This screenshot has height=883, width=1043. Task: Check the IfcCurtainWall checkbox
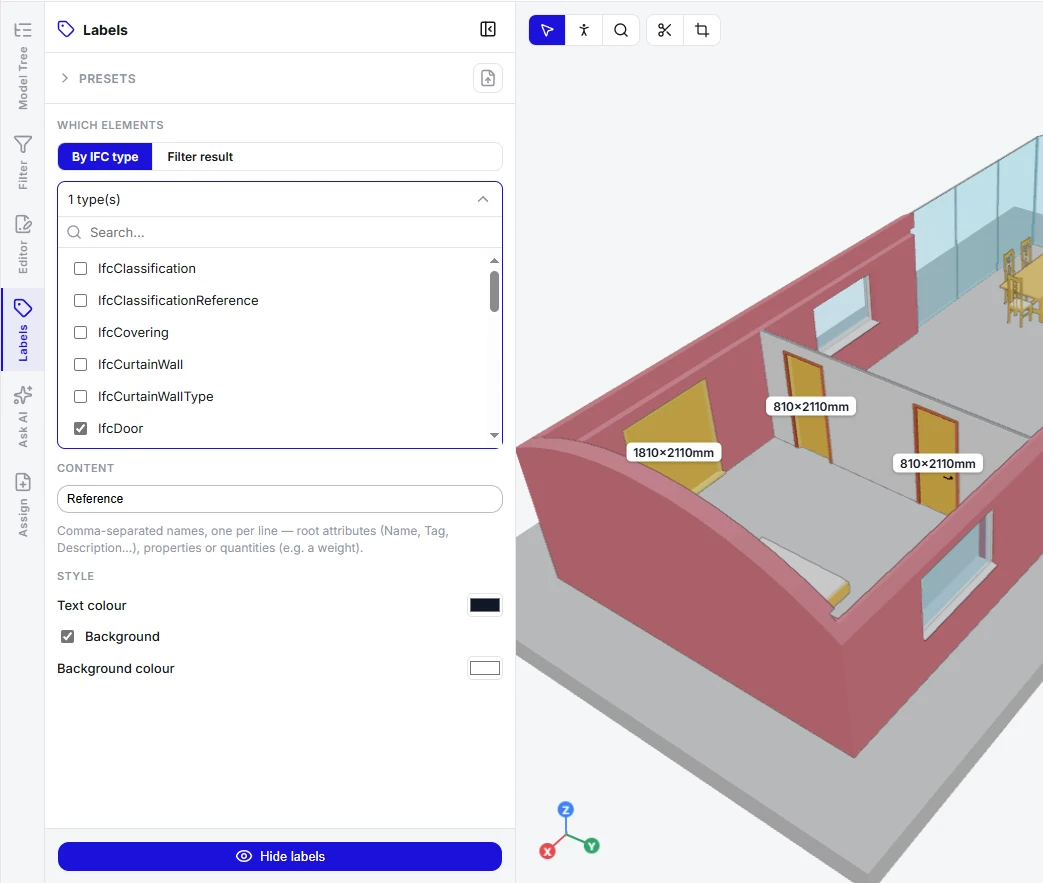[80, 364]
